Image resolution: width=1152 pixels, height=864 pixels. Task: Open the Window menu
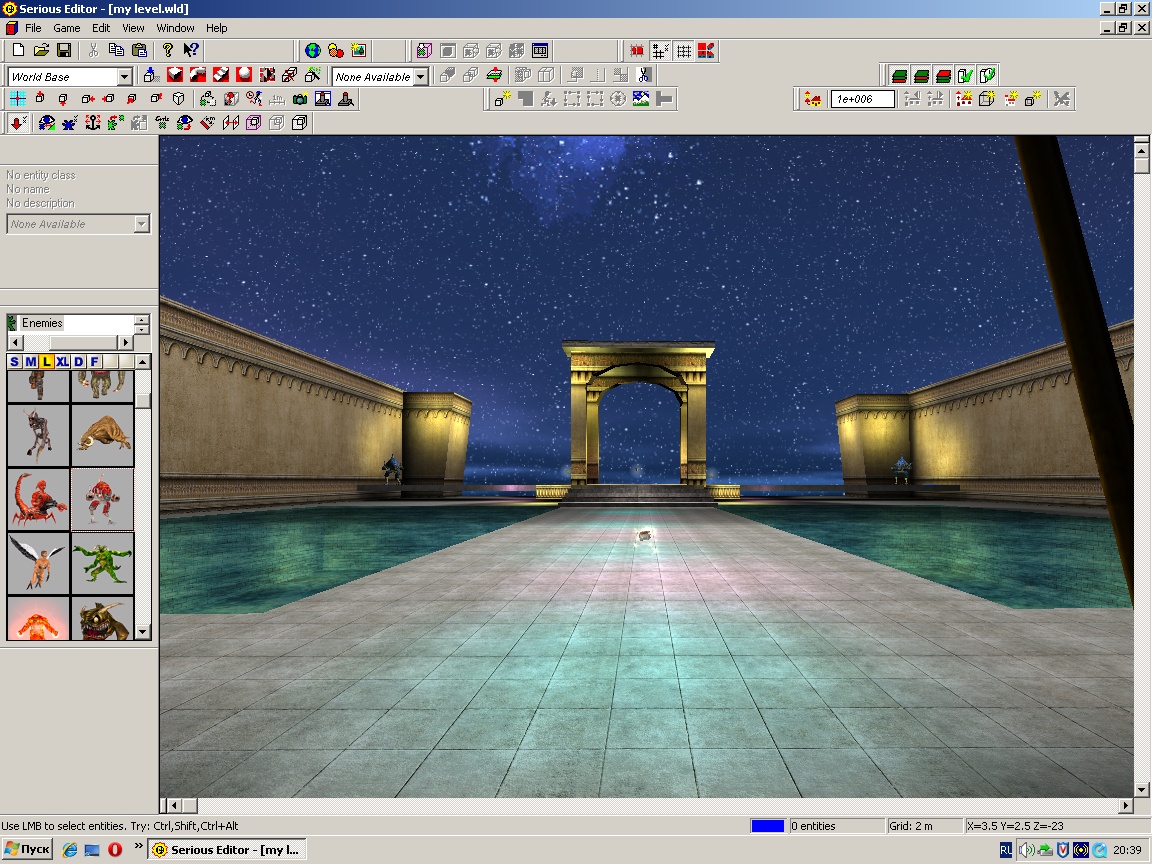175,28
